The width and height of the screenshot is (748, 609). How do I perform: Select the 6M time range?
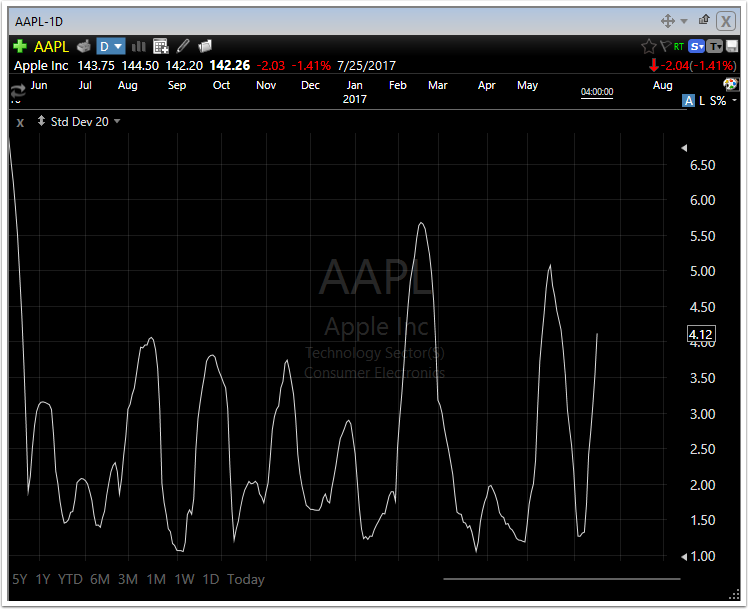[x=100, y=579]
